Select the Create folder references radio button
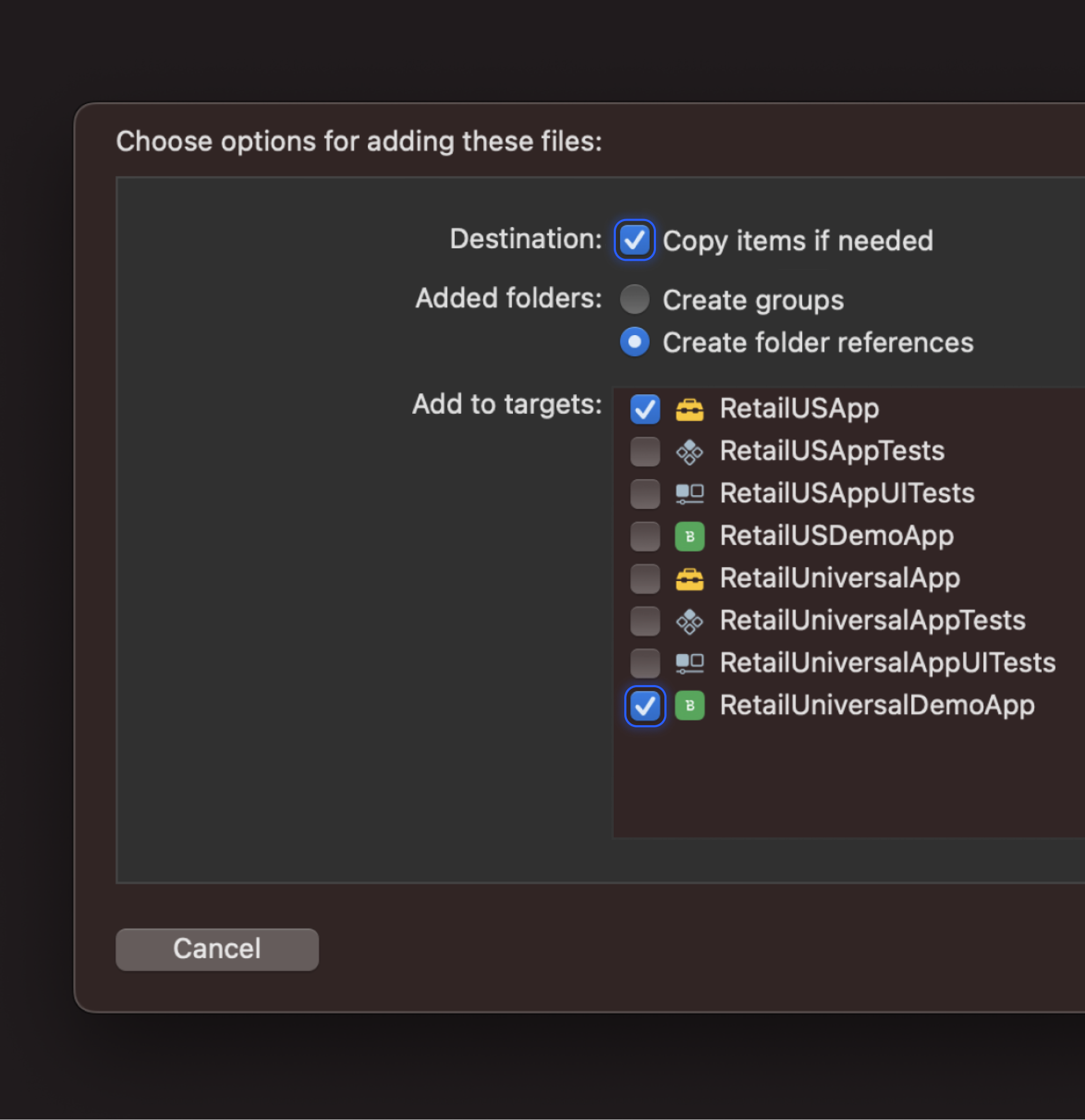The image size is (1085, 1120). (634, 341)
